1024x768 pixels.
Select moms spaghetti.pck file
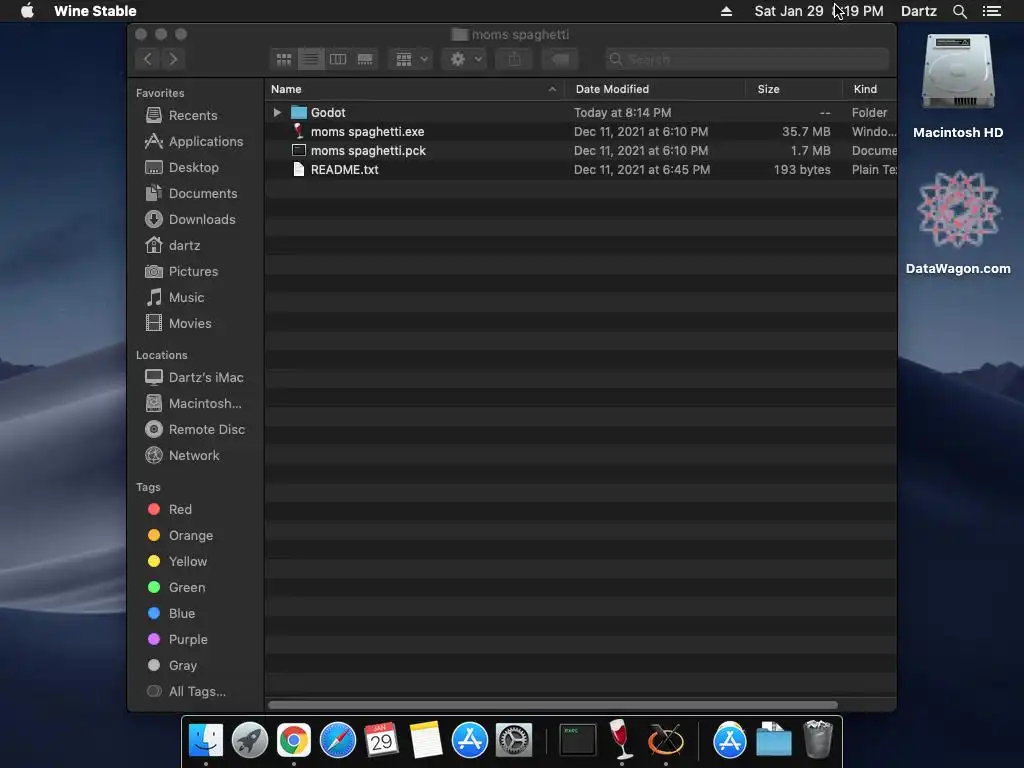pyautogui.click(x=580, y=150)
